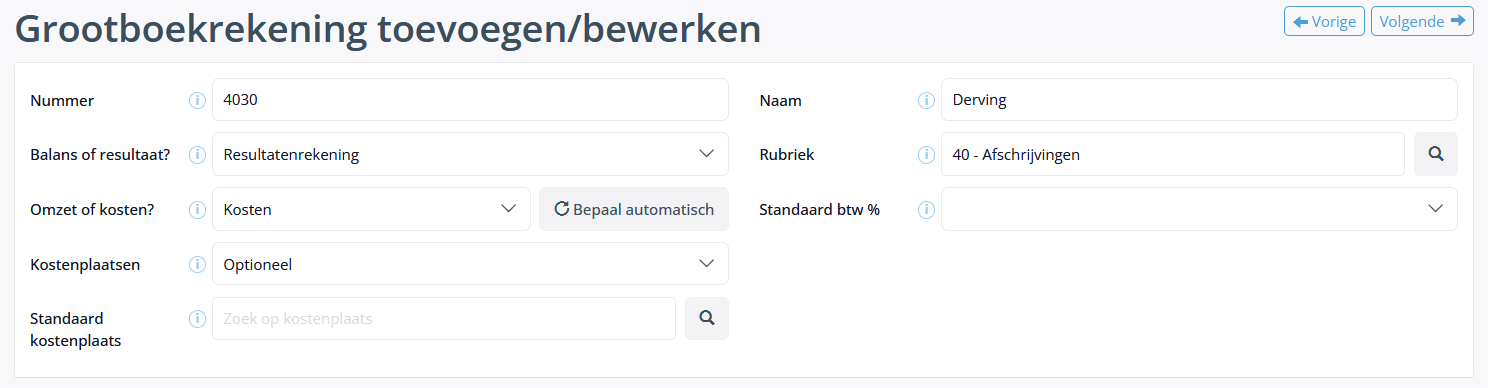Expand the Standaard btw % dropdown
1488x388 pixels.
(x=1199, y=209)
